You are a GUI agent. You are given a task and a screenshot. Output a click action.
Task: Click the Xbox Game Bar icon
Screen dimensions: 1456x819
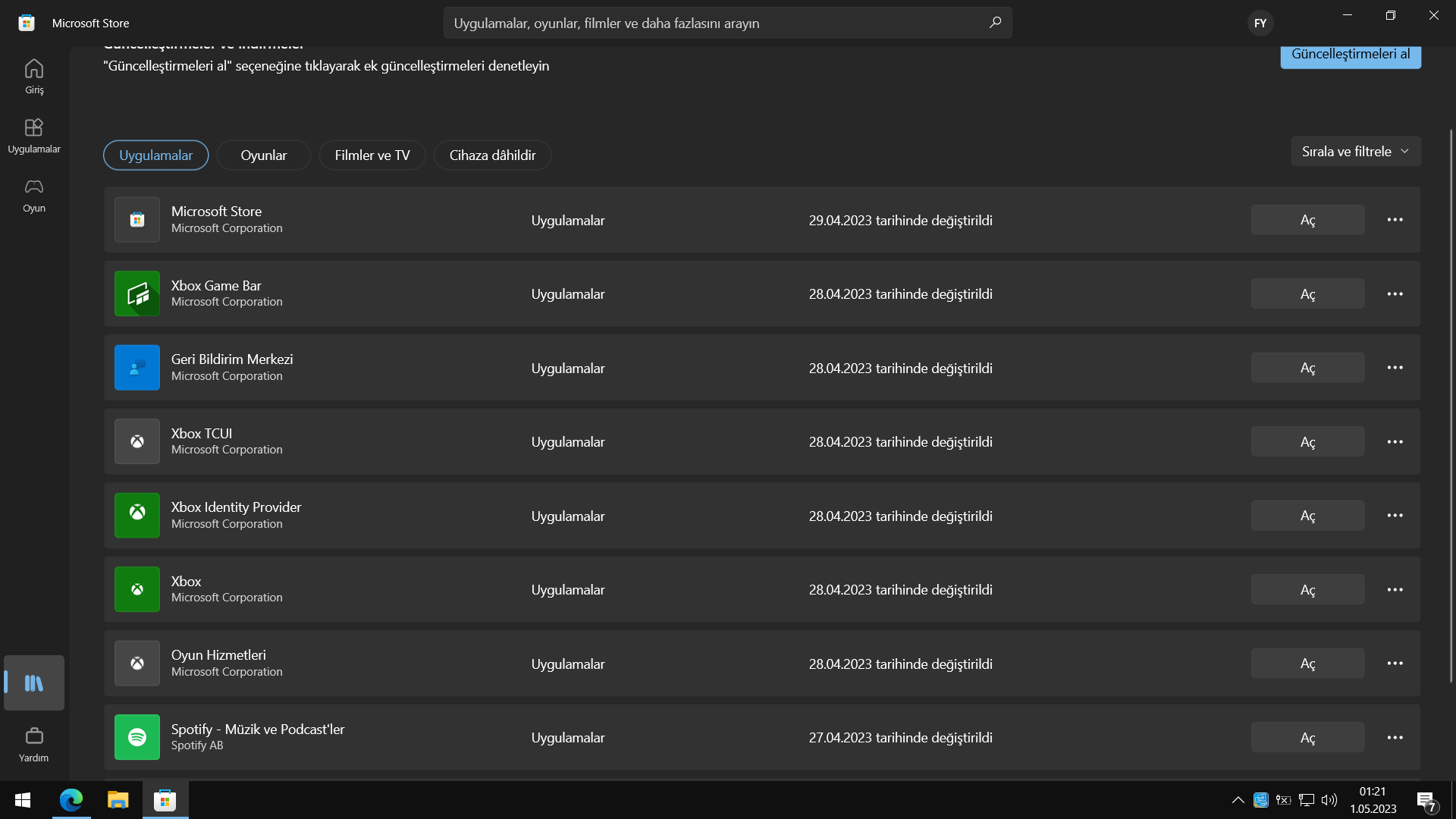tap(137, 293)
